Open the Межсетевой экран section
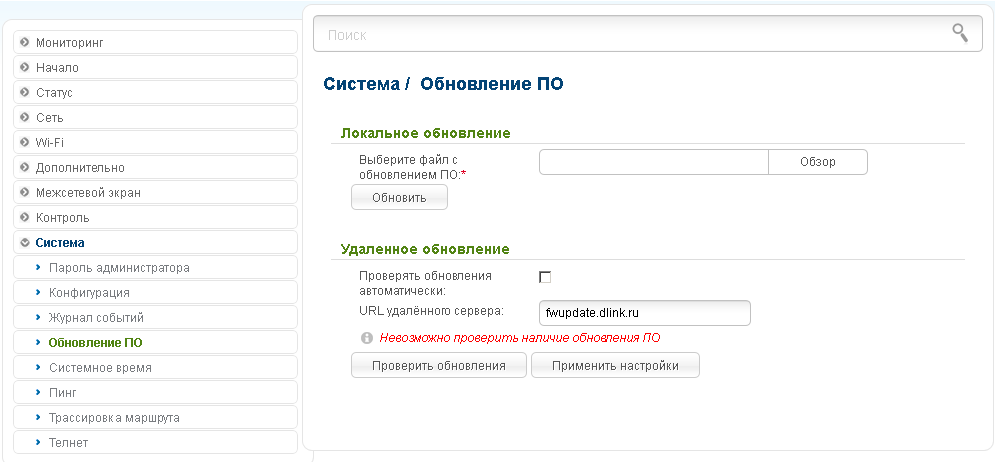The width and height of the screenshot is (995, 462). 87,193
